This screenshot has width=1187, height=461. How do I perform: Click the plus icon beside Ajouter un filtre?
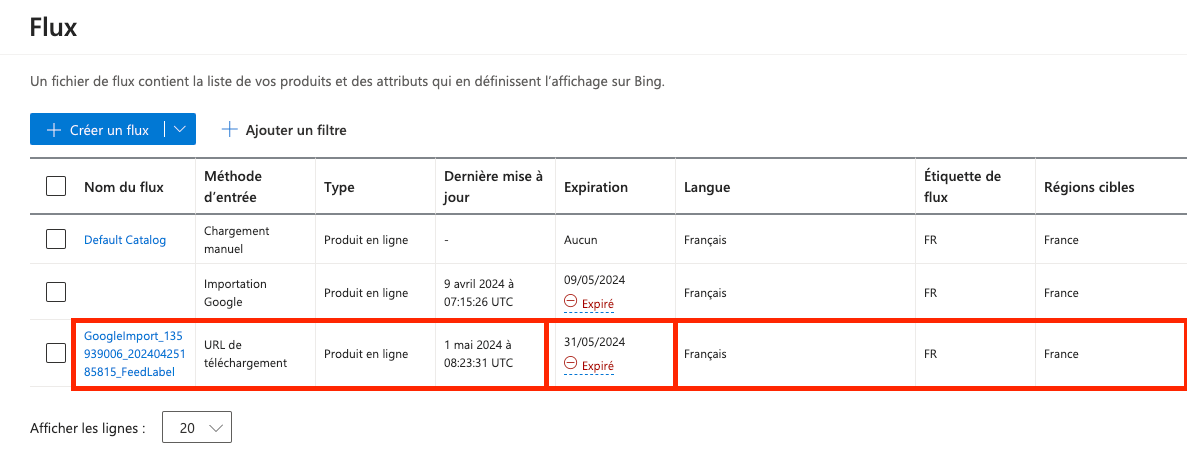(229, 129)
